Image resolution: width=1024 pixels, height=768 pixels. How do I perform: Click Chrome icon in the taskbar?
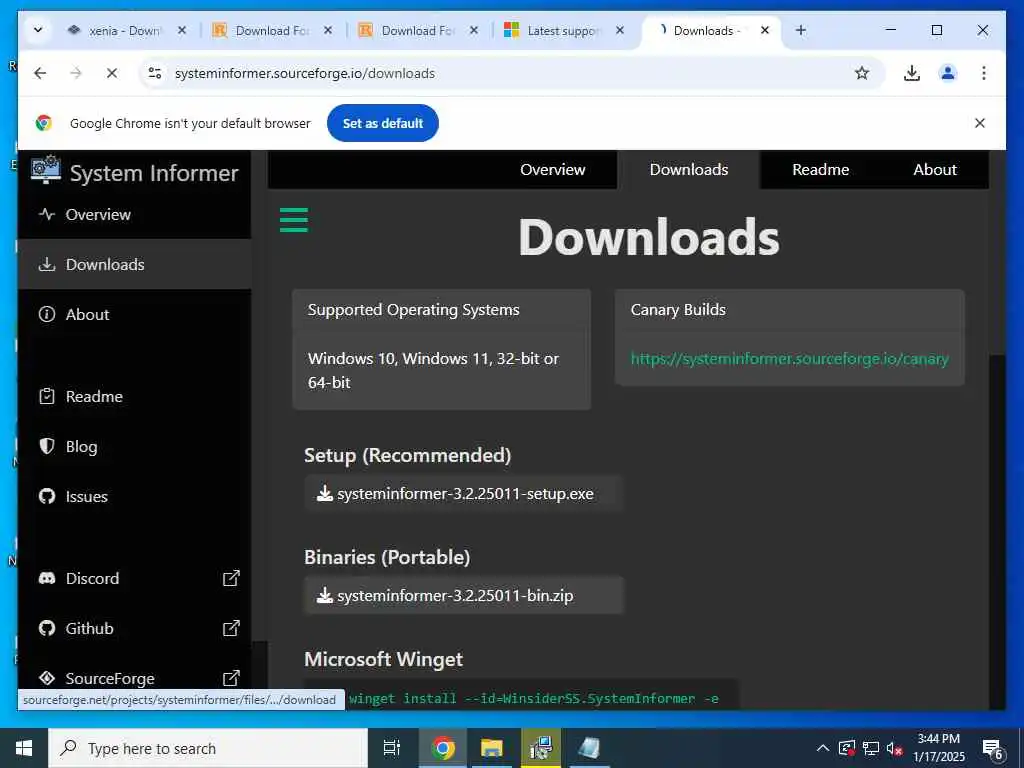(443, 748)
